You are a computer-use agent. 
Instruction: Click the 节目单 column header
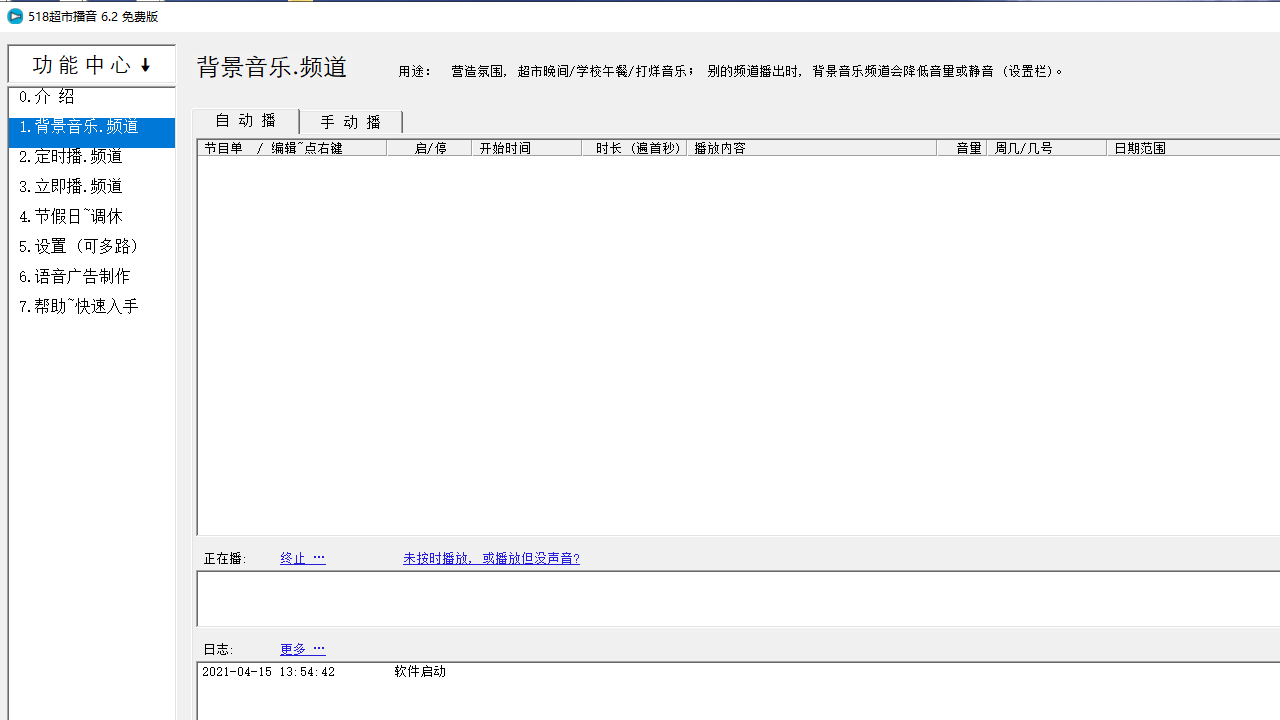click(223, 147)
